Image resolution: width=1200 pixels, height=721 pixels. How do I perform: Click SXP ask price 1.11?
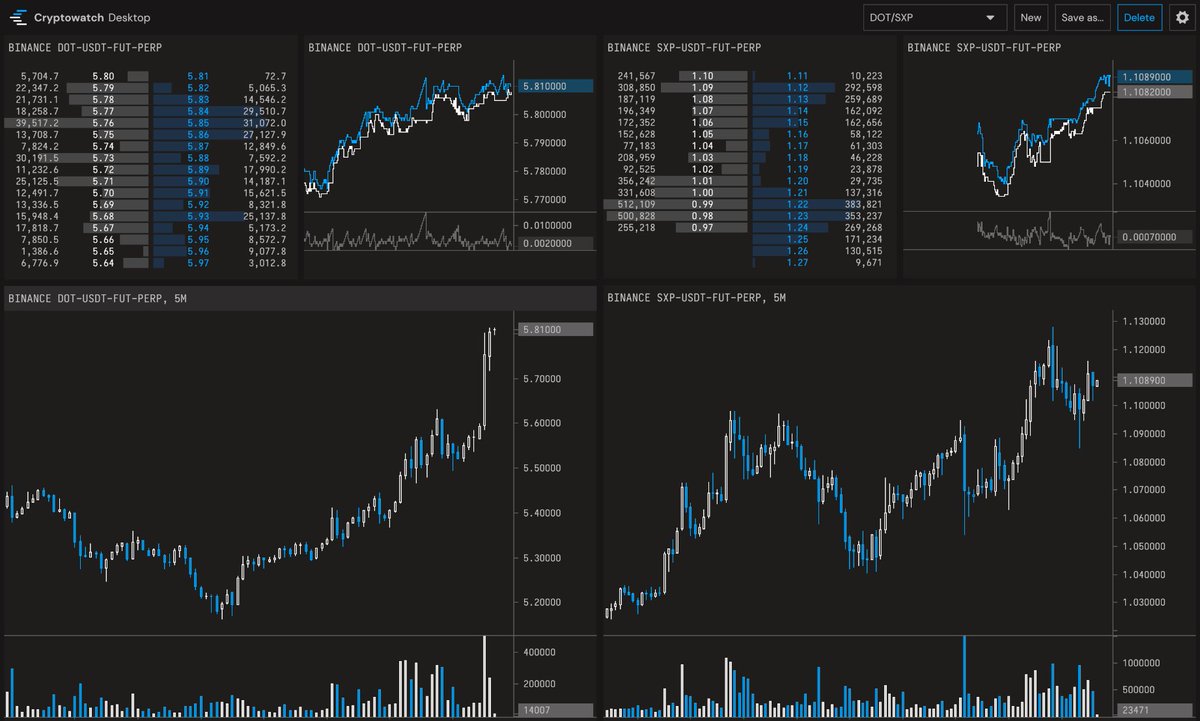(797, 76)
